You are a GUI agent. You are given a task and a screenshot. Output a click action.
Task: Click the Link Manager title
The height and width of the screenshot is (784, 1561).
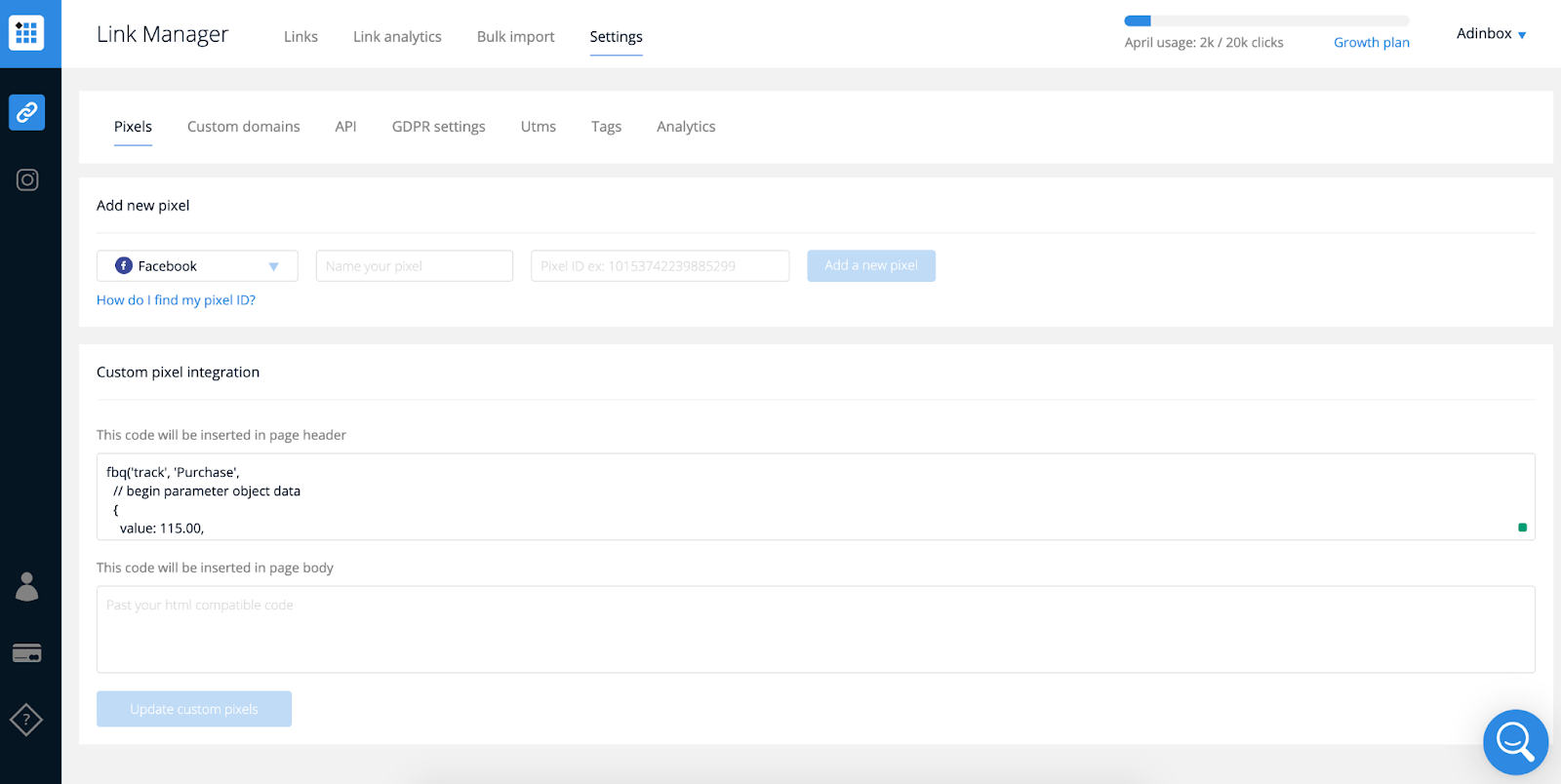(x=162, y=34)
